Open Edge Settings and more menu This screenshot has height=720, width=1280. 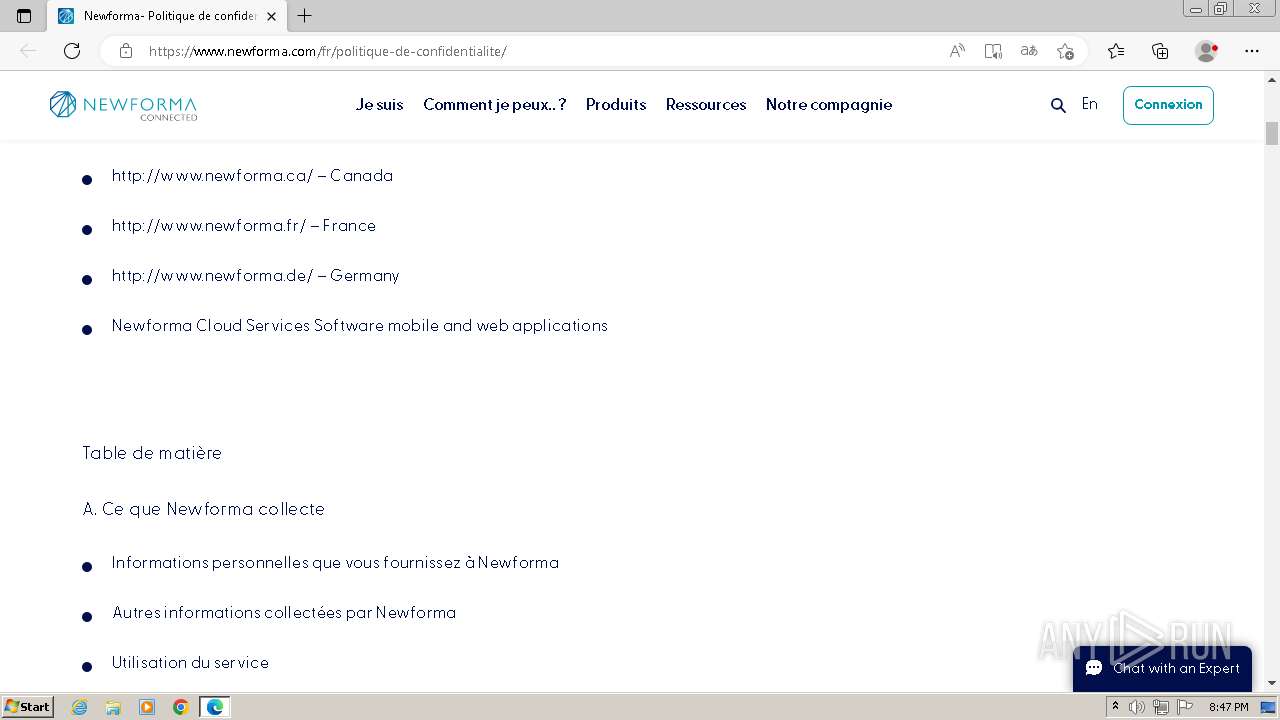tap(1252, 51)
